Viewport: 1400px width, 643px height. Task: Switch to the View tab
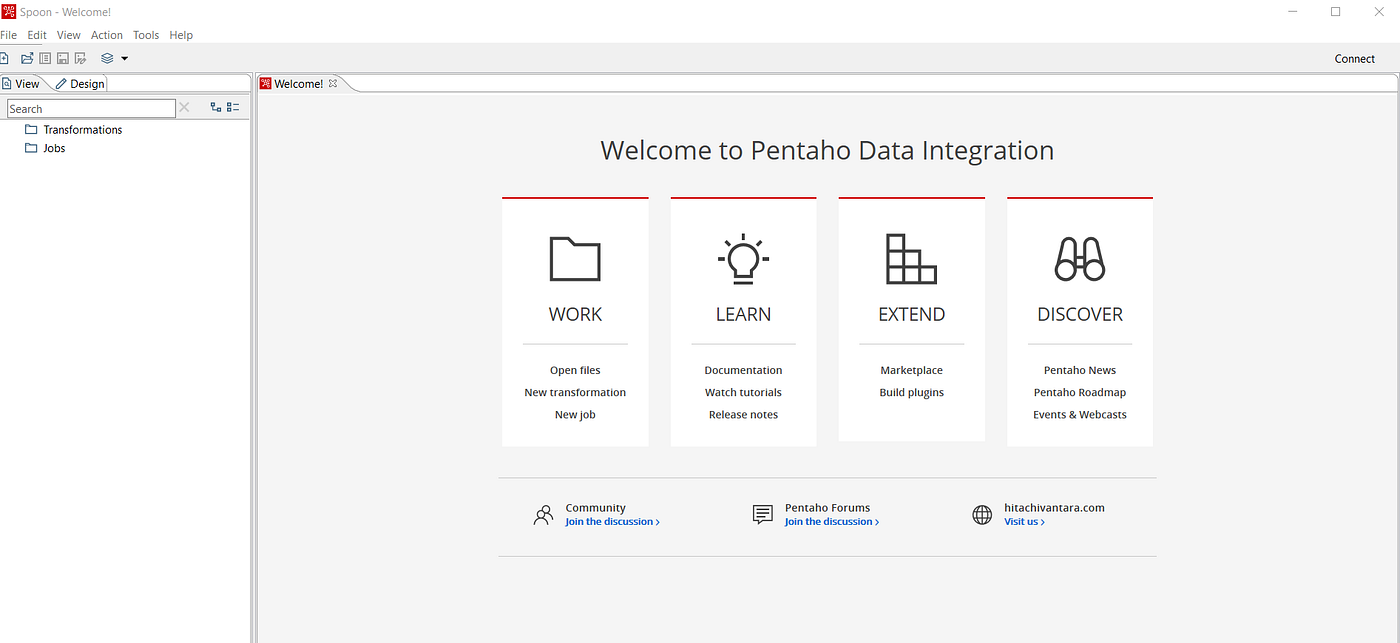[x=22, y=84]
